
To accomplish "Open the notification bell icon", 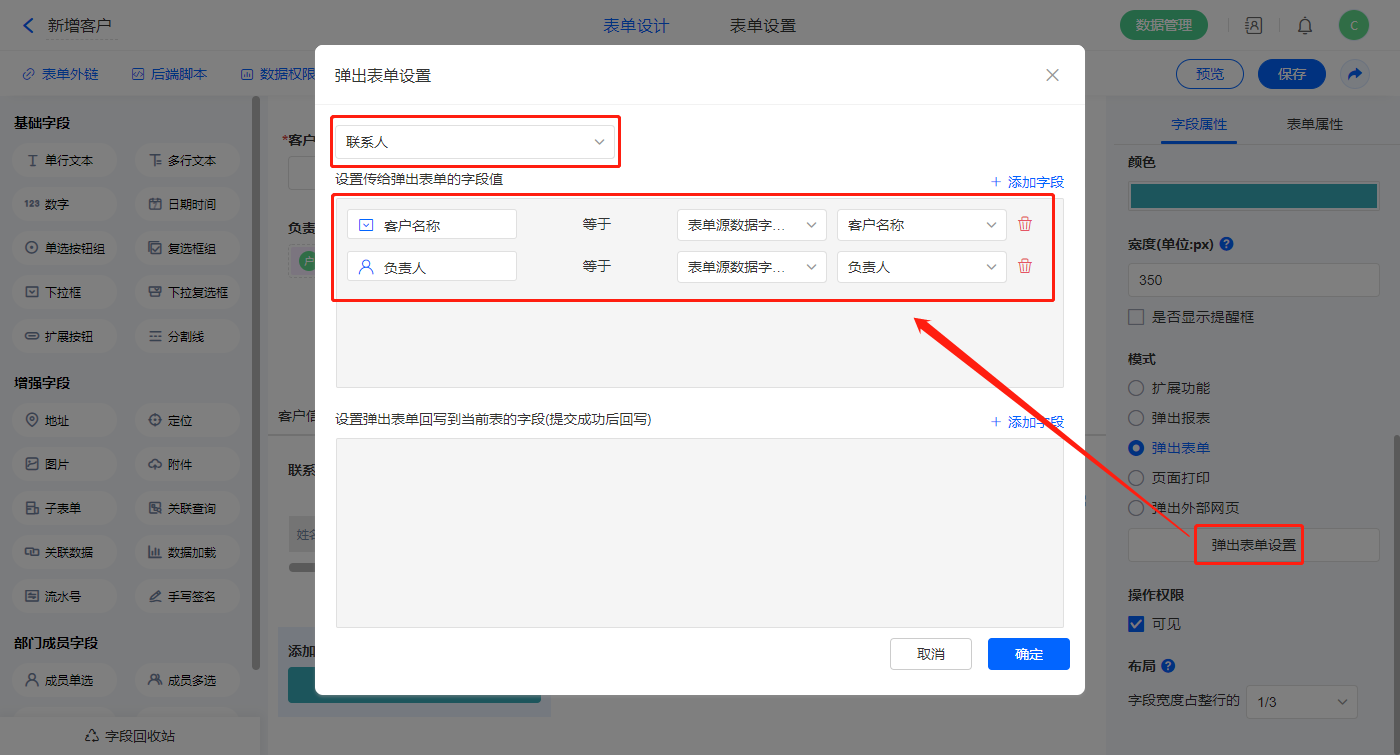I will click(1305, 26).
